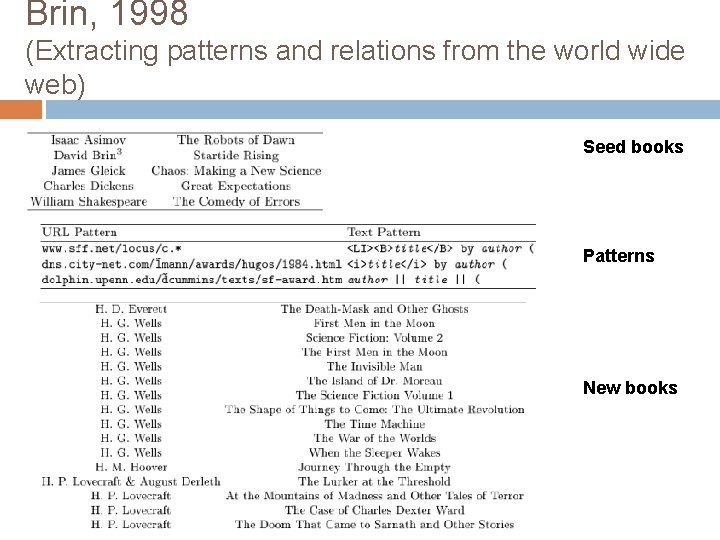Click 'When the Sleeper Wakes' title
This screenshot has height=540, width=720.
click(x=375, y=453)
